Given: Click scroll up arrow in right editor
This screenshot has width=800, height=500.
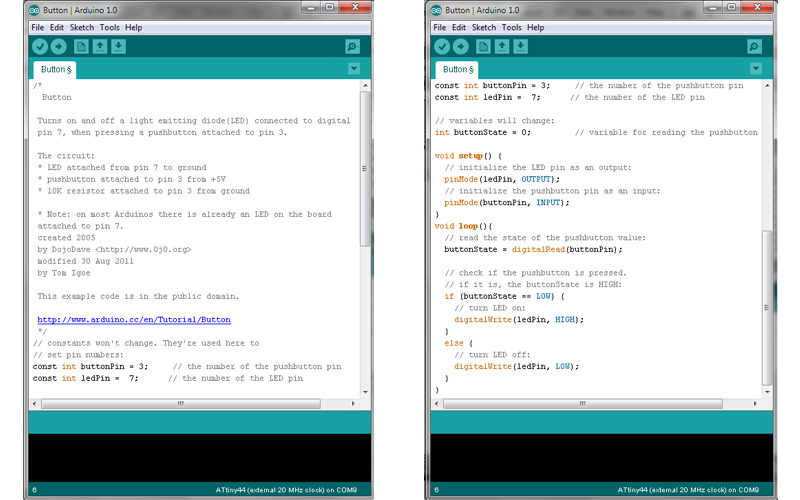Looking at the screenshot, I should point(767,85).
